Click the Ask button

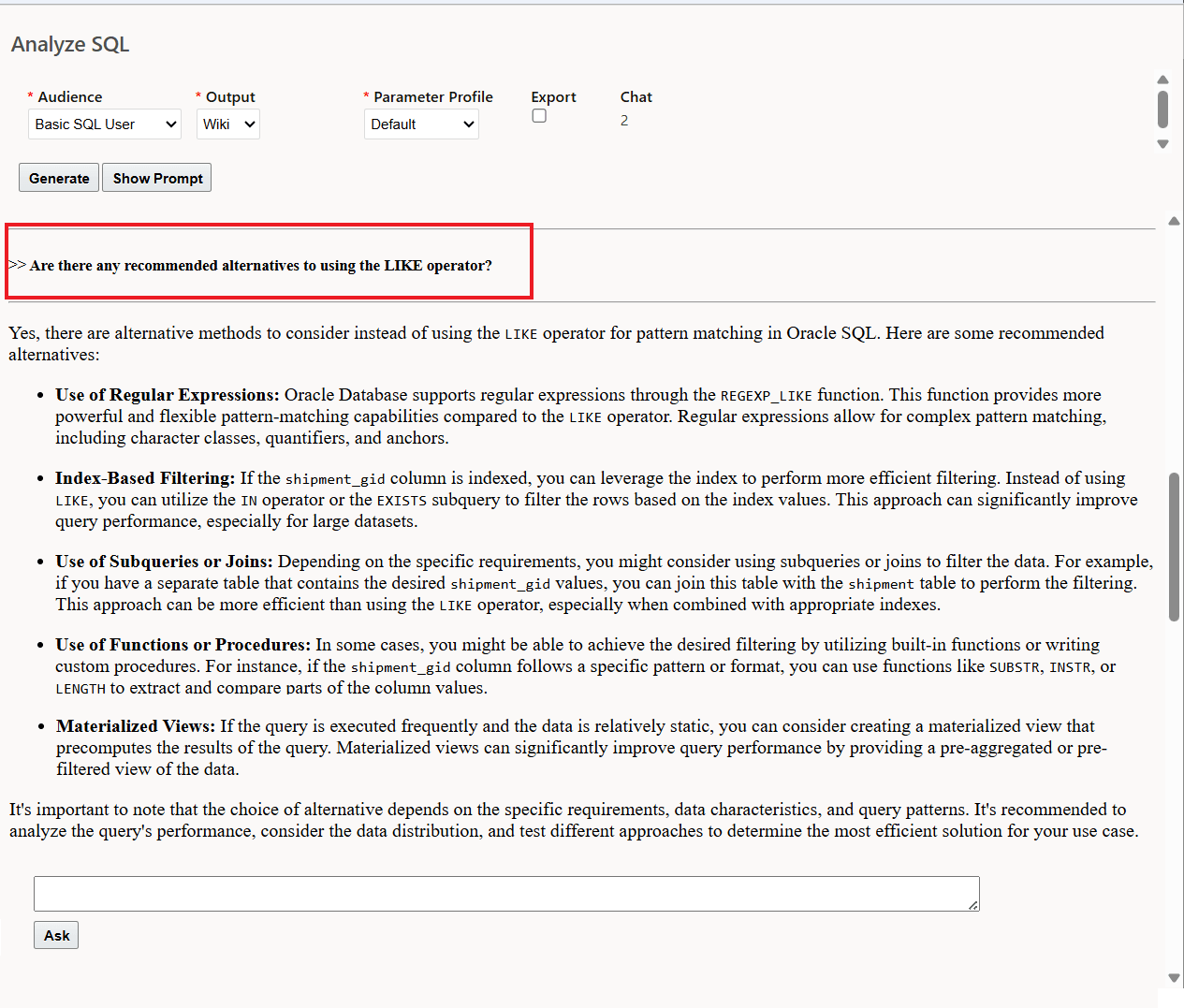click(56, 935)
